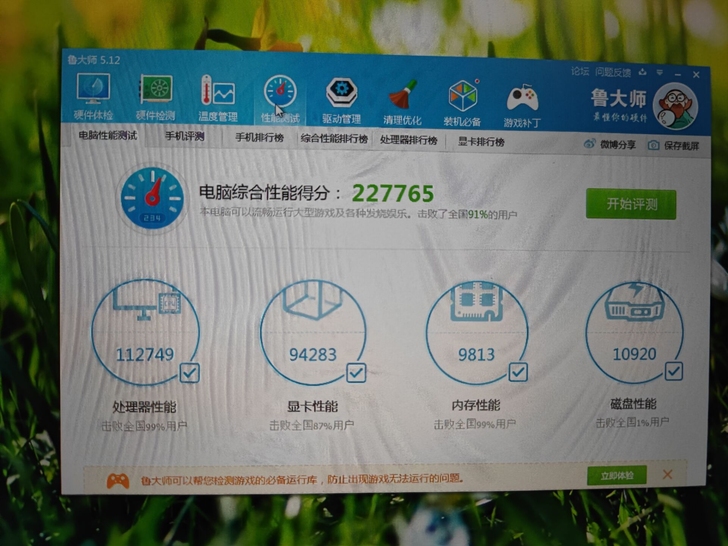Toggle 处理器性能 checkbox
The height and width of the screenshot is (546, 728).
pyautogui.click(x=189, y=373)
